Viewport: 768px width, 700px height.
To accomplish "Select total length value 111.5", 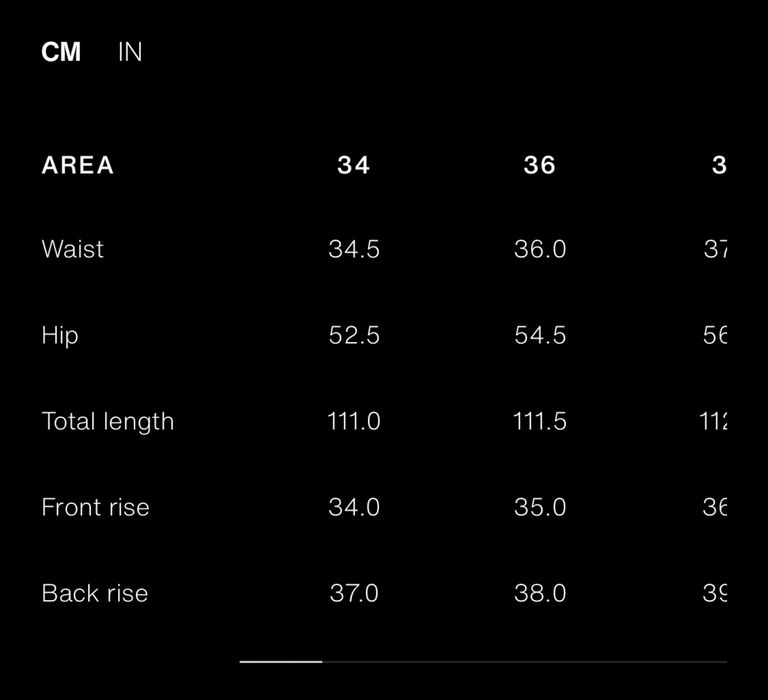I will [540, 421].
